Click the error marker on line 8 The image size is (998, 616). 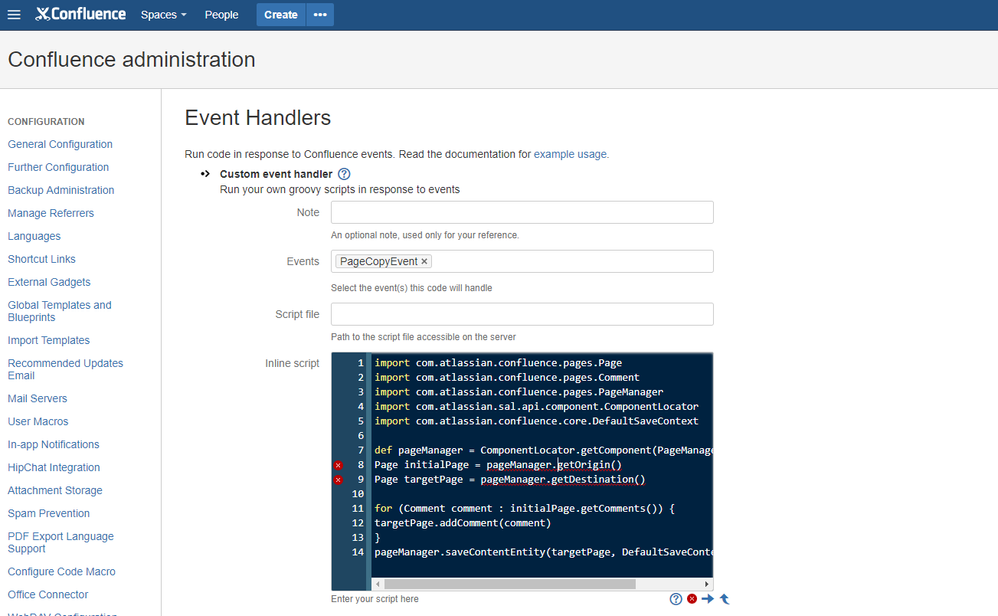click(338, 465)
